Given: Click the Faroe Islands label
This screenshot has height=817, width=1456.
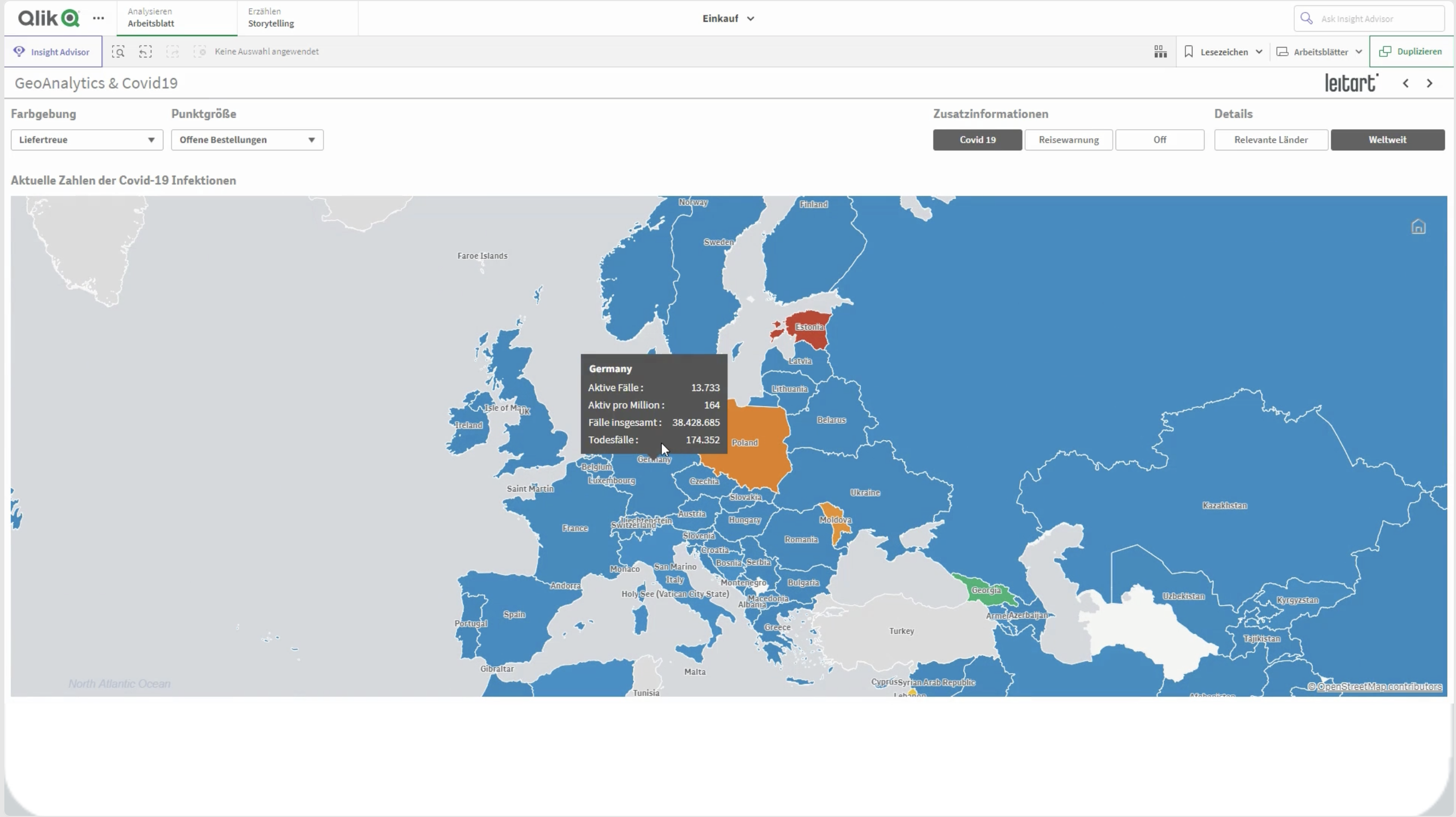Looking at the screenshot, I should point(482,255).
